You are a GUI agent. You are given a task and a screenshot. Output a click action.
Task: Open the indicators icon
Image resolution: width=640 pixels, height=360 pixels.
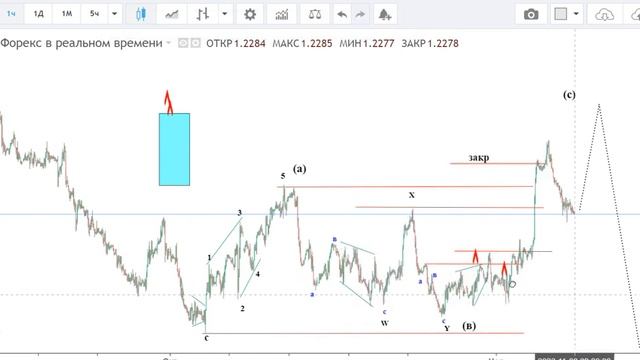pyautogui.click(x=282, y=14)
